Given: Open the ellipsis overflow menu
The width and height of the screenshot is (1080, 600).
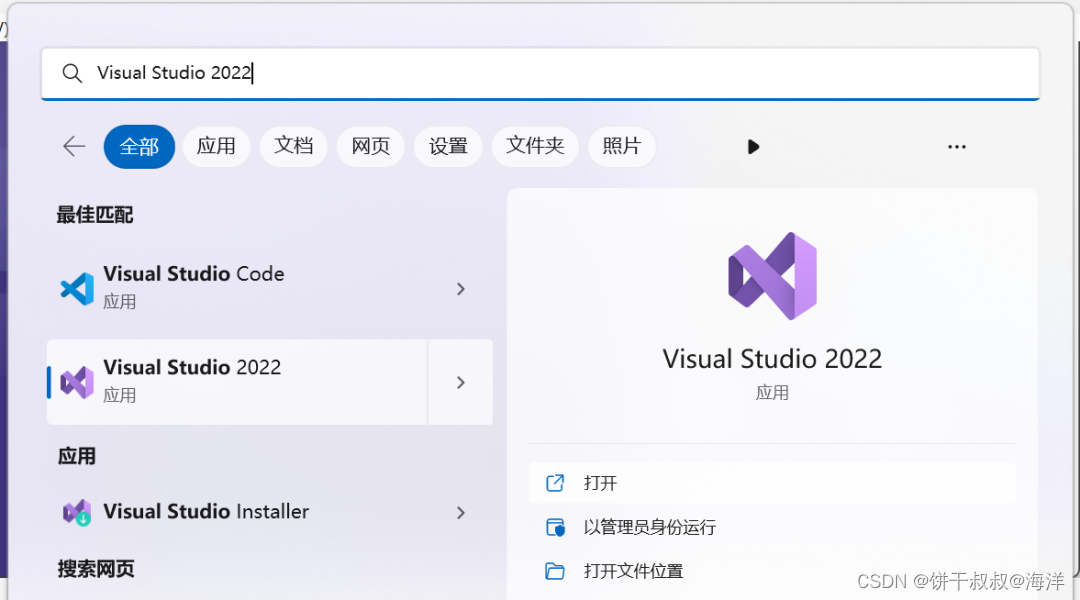Looking at the screenshot, I should coord(957,146).
